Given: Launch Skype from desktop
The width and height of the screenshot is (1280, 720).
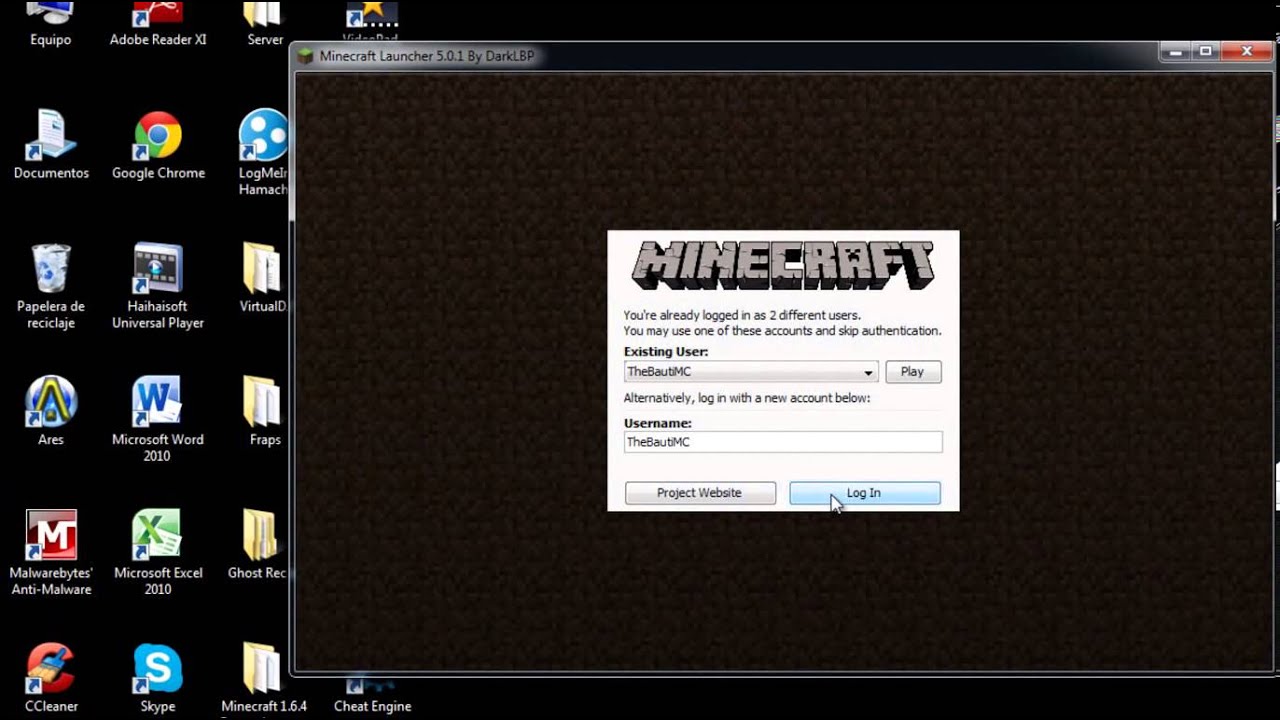Looking at the screenshot, I should [x=158, y=678].
